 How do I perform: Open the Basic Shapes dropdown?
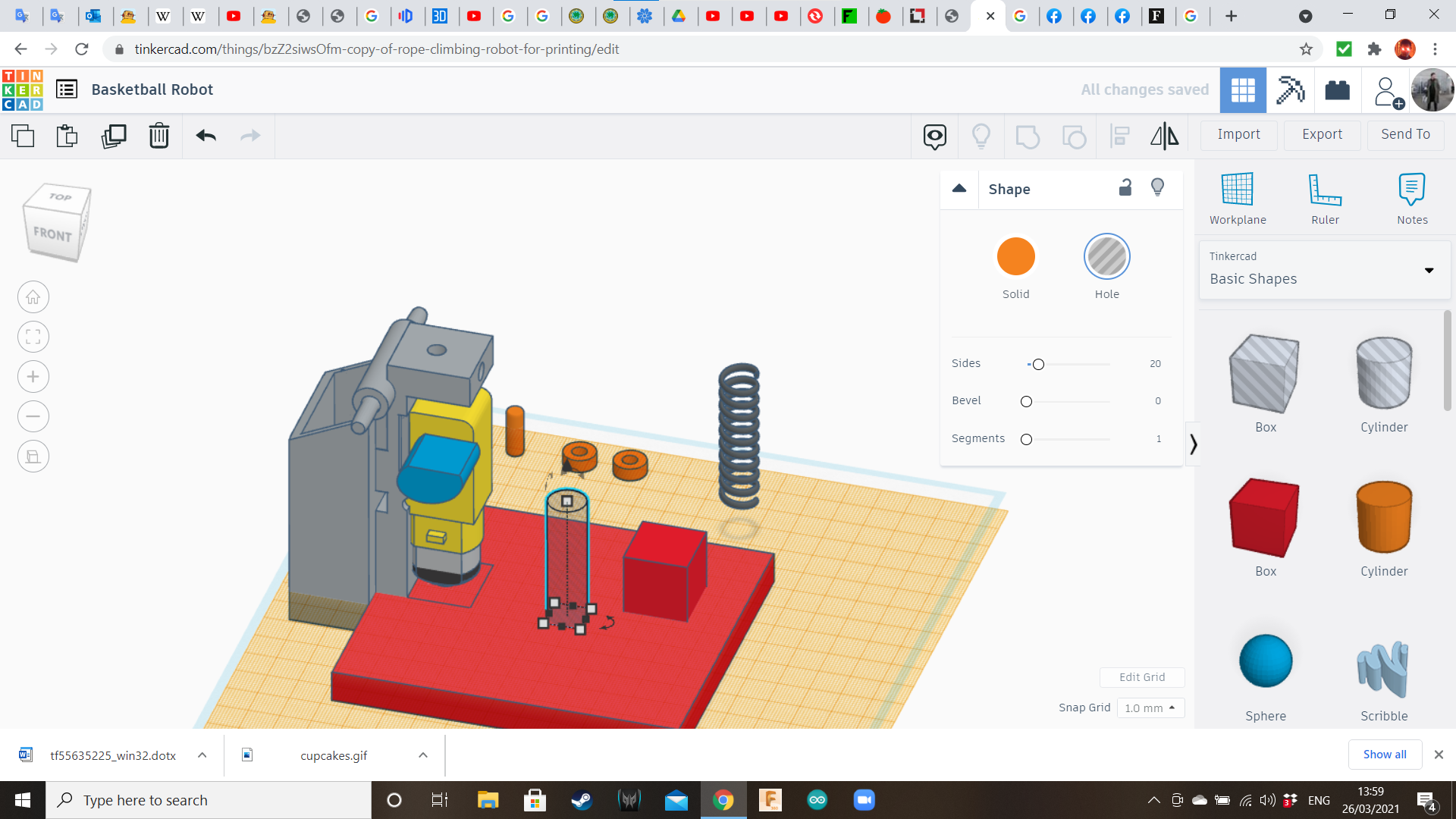click(x=1430, y=270)
